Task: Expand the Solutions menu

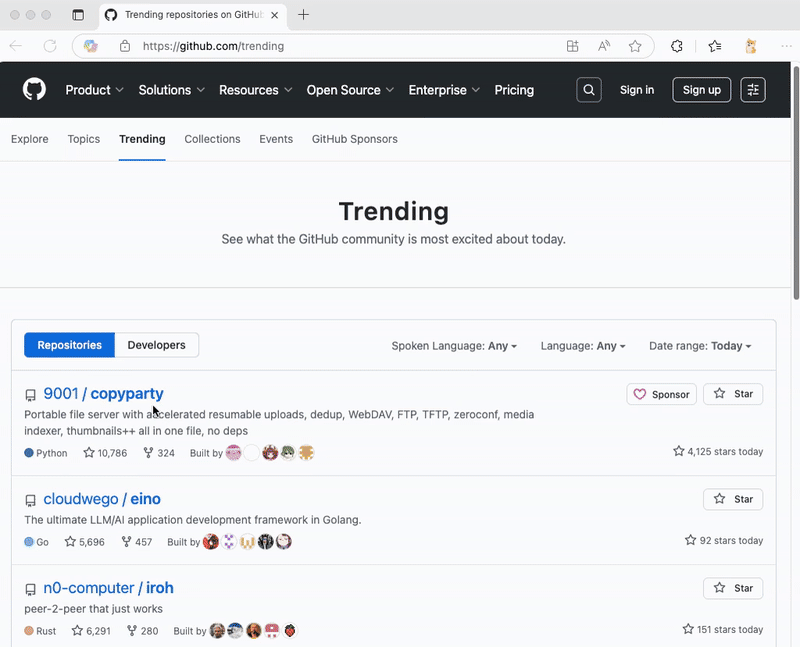Action: 171,90
